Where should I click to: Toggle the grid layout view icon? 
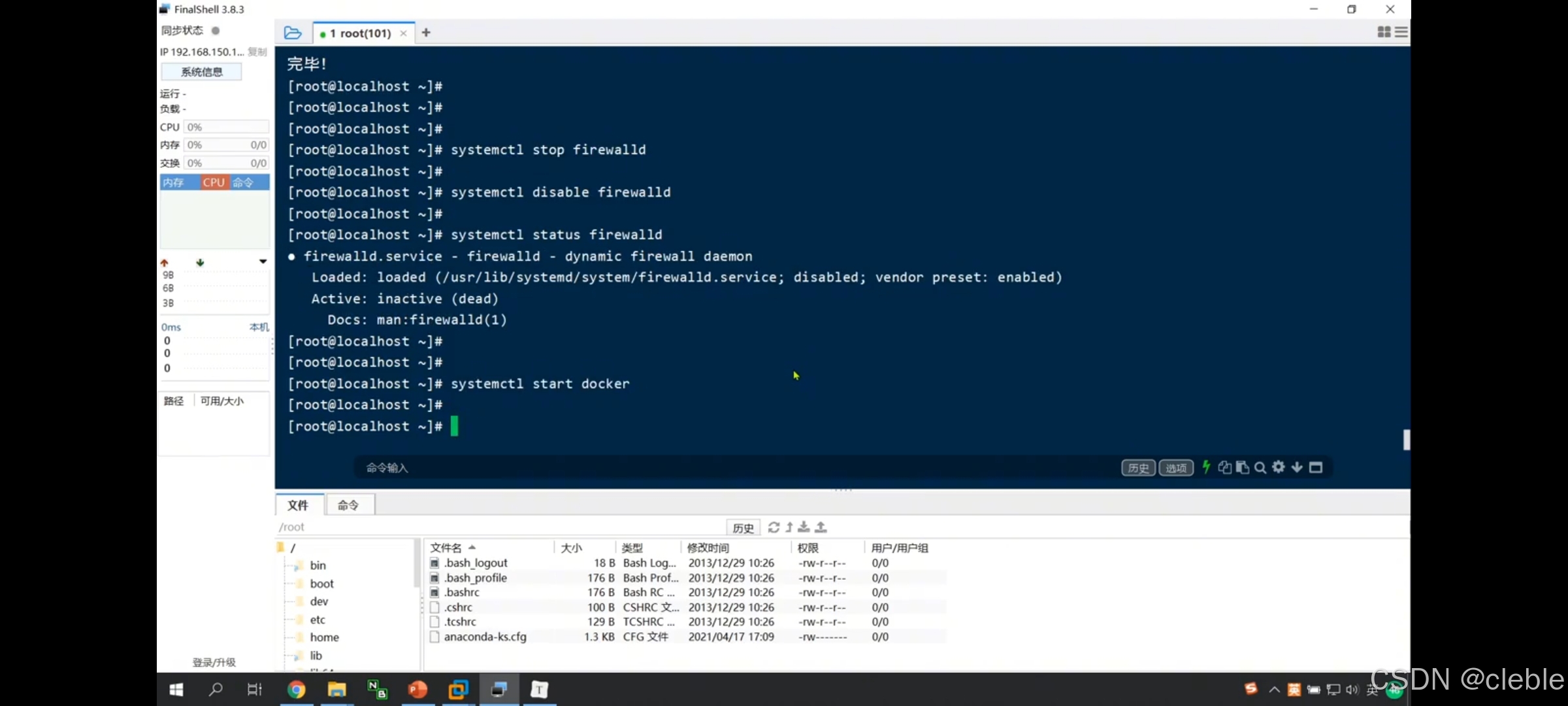[1383, 32]
